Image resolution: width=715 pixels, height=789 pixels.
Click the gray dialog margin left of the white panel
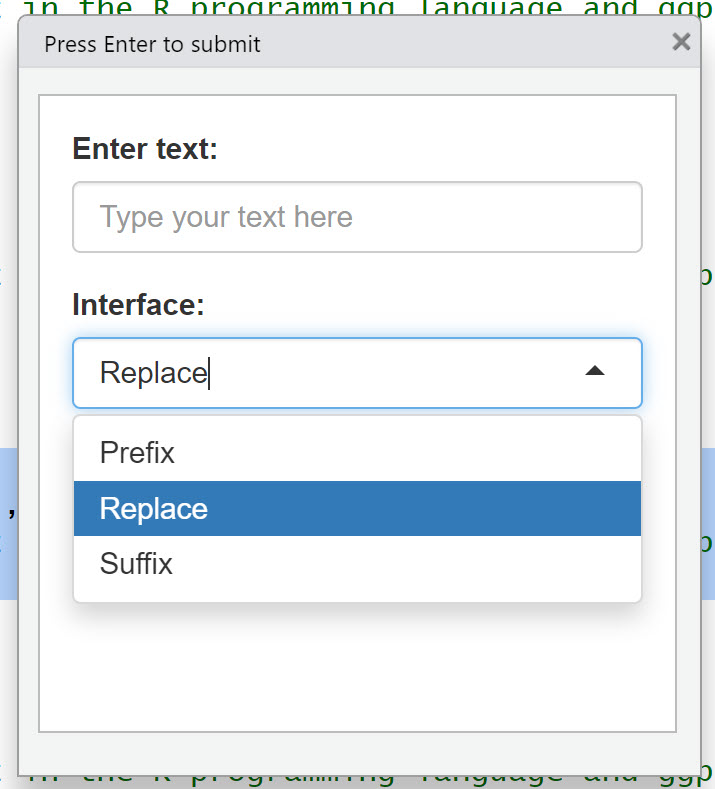click(28, 400)
